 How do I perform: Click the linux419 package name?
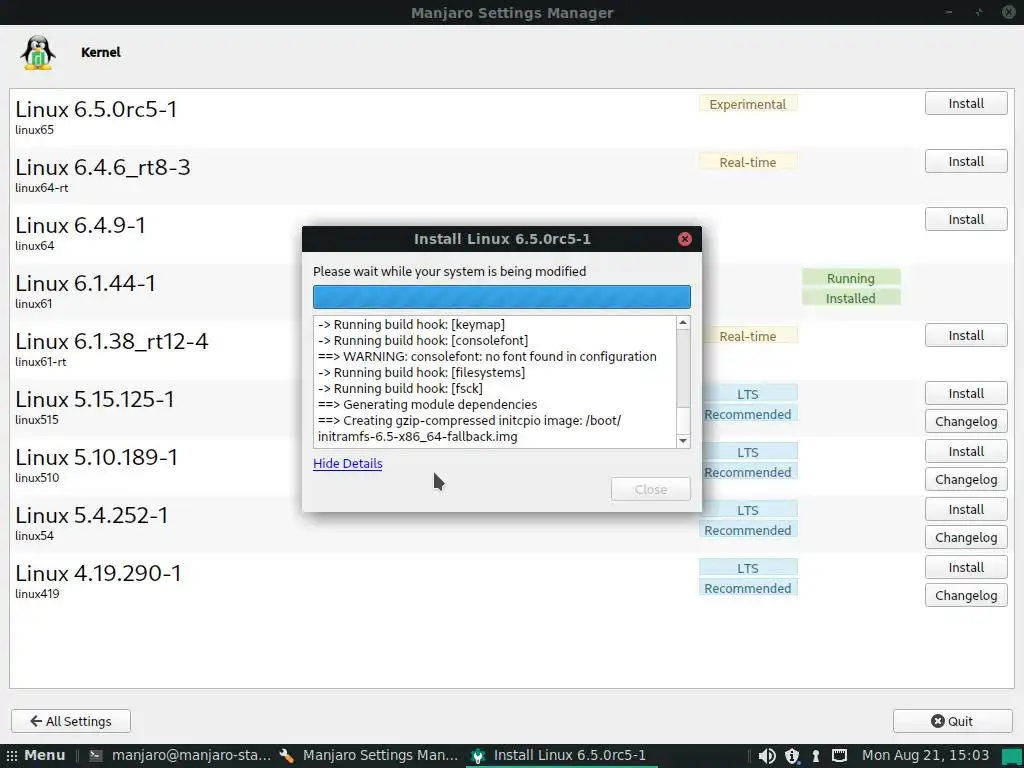point(37,594)
